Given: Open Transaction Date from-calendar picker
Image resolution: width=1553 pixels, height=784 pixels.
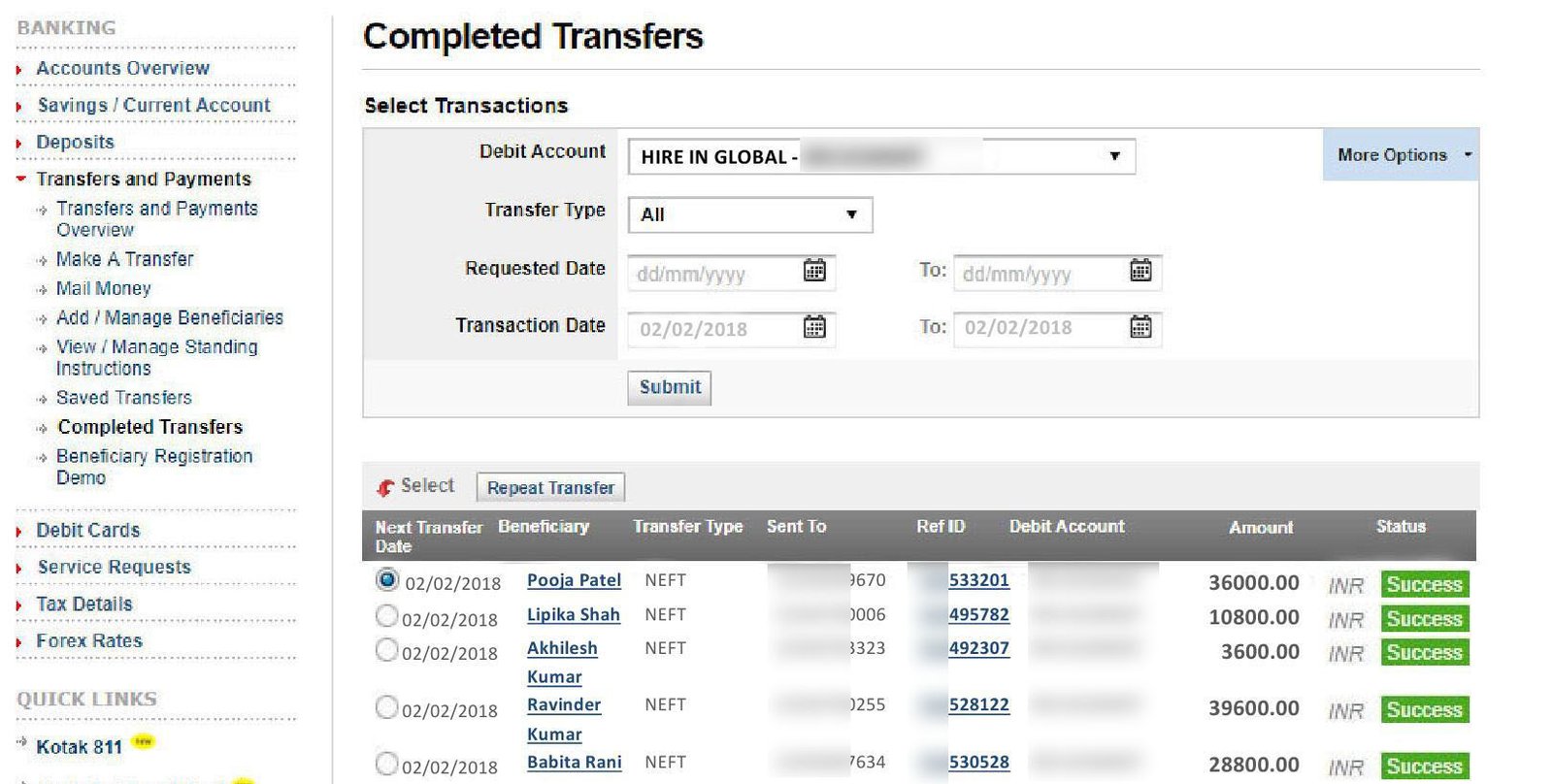Looking at the screenshot, I should pyautogui.click(x=814, y=328).
